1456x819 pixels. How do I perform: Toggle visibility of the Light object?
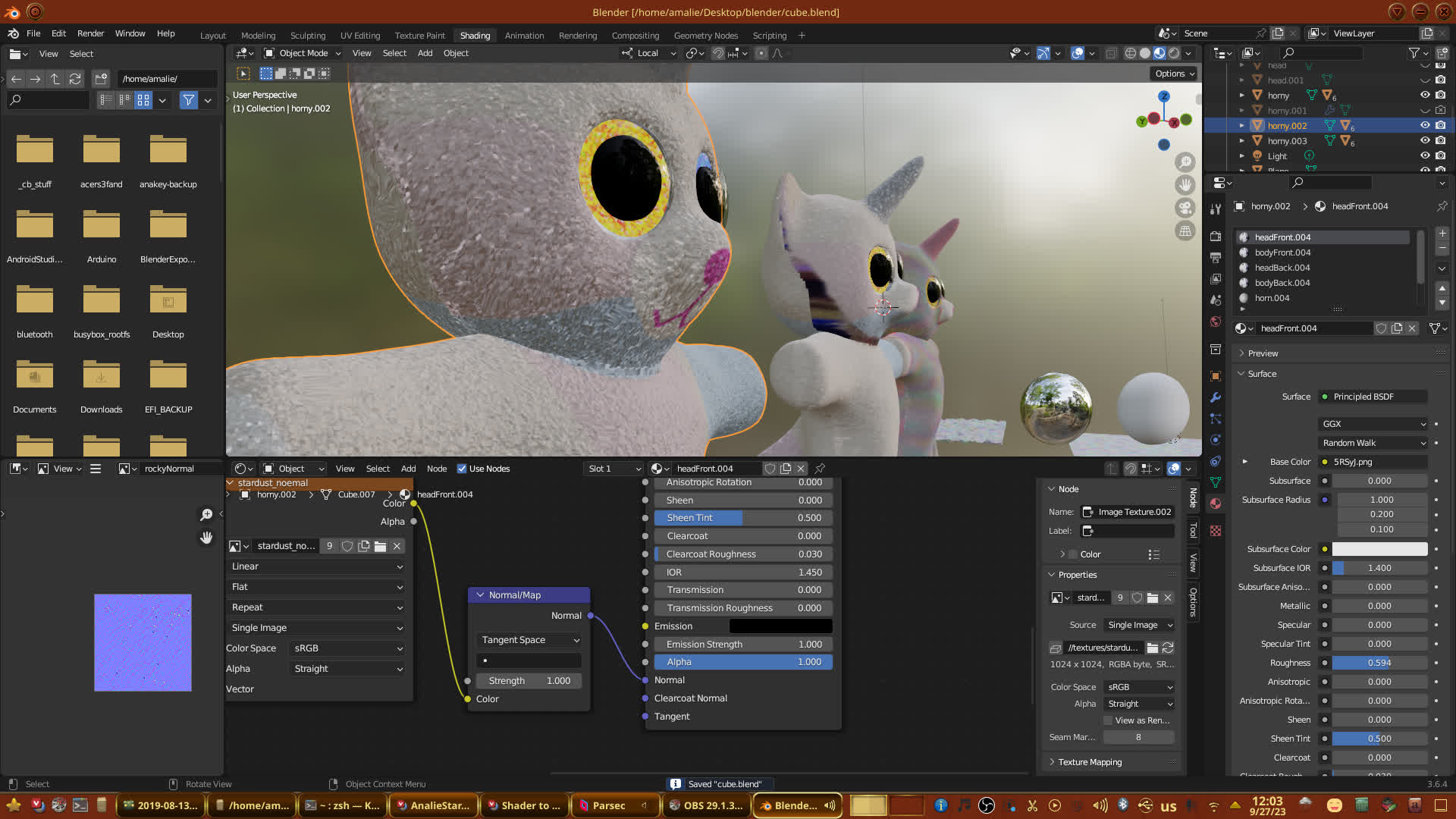[1425, 155]
